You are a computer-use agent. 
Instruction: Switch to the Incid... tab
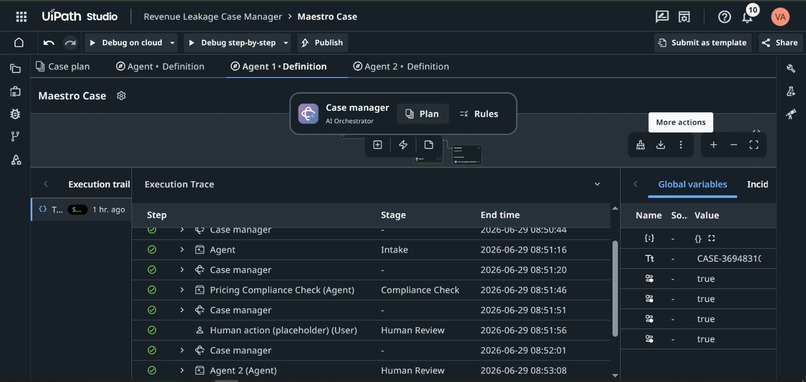[758, 184]
